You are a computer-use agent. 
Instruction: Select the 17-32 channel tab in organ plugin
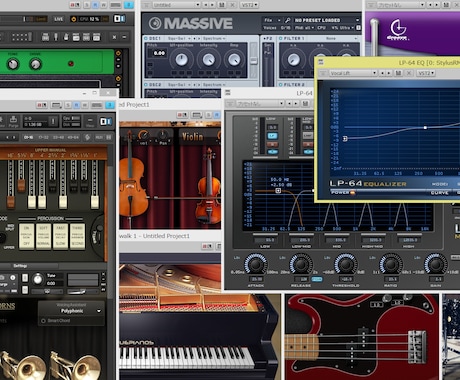coord(43,137)
